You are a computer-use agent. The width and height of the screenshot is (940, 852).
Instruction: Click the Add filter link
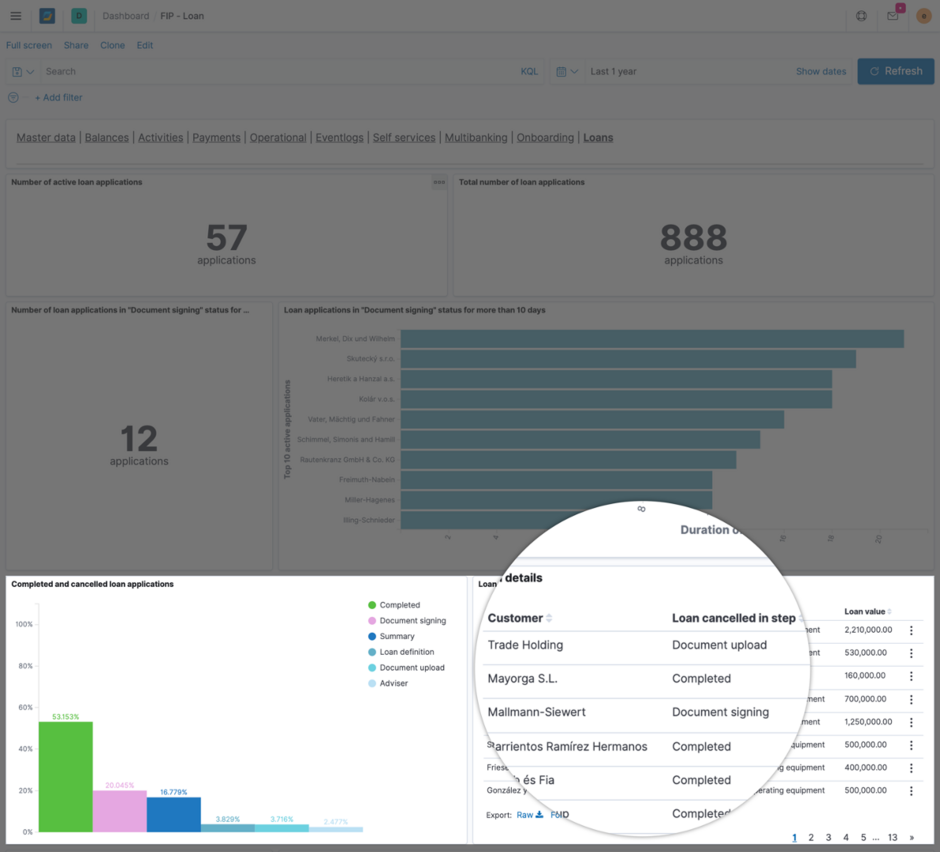coord(58,97)
